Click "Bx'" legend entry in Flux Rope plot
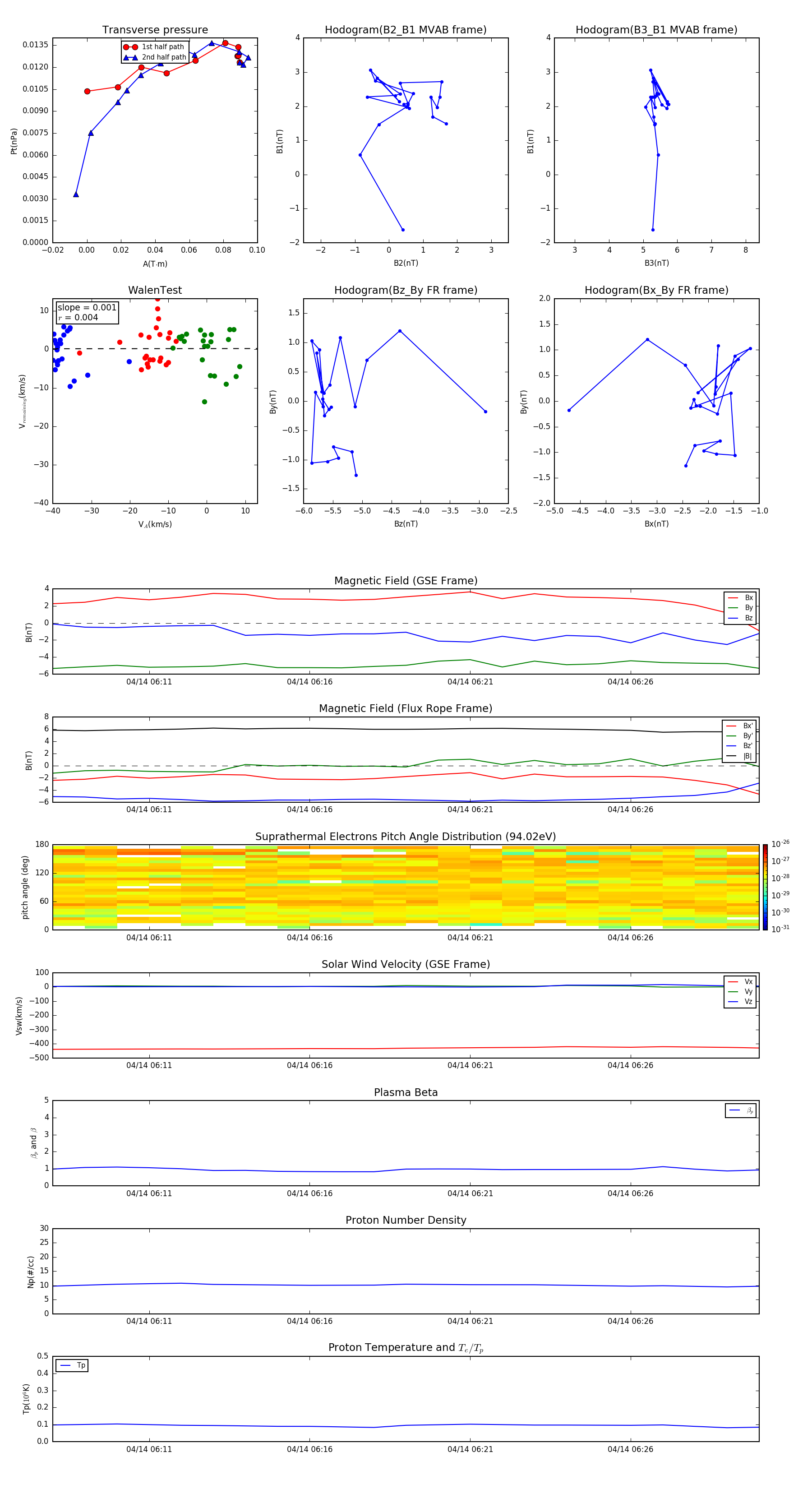The image size is (812, 1489). (x=740, y=726)
